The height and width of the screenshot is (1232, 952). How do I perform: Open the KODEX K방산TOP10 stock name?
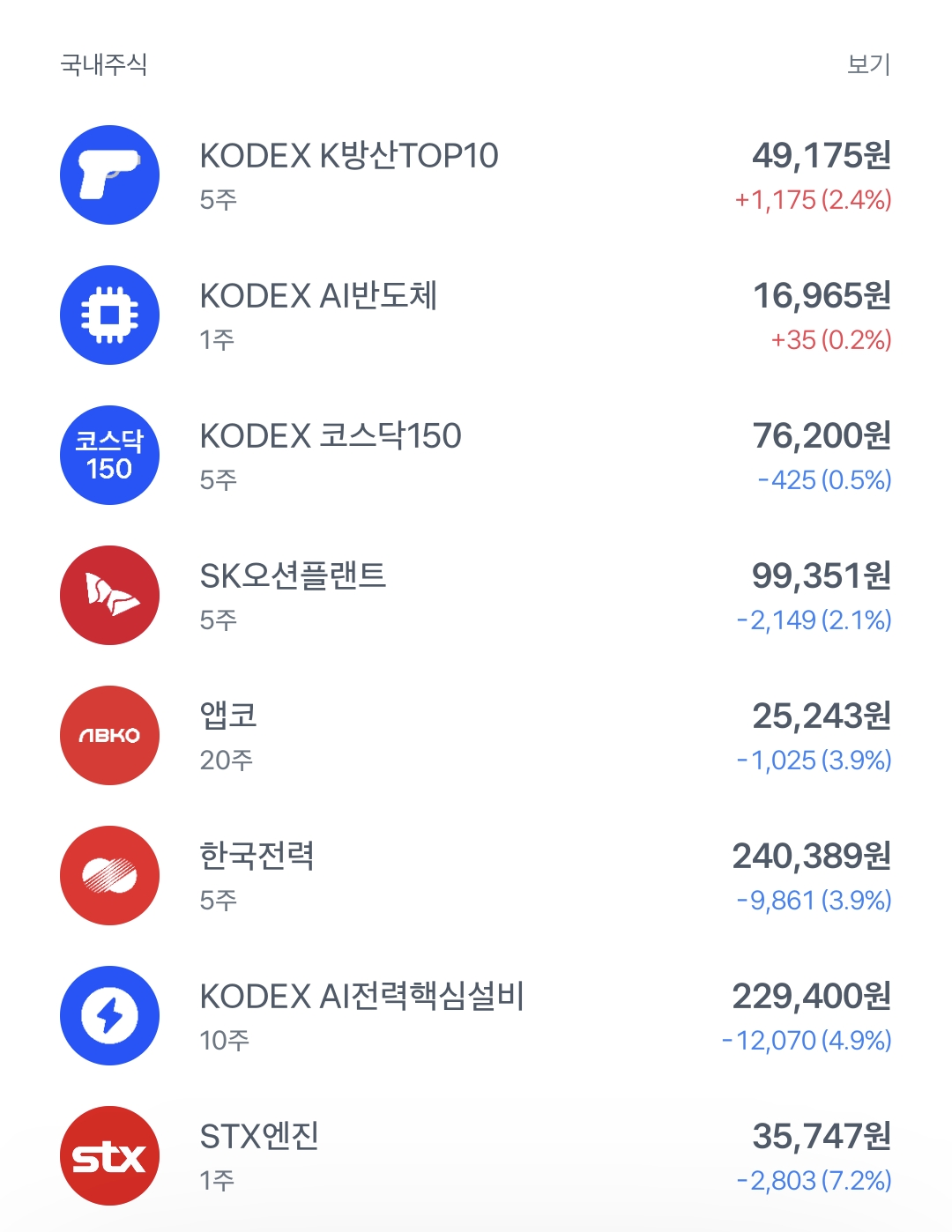(x=349, y=156)
